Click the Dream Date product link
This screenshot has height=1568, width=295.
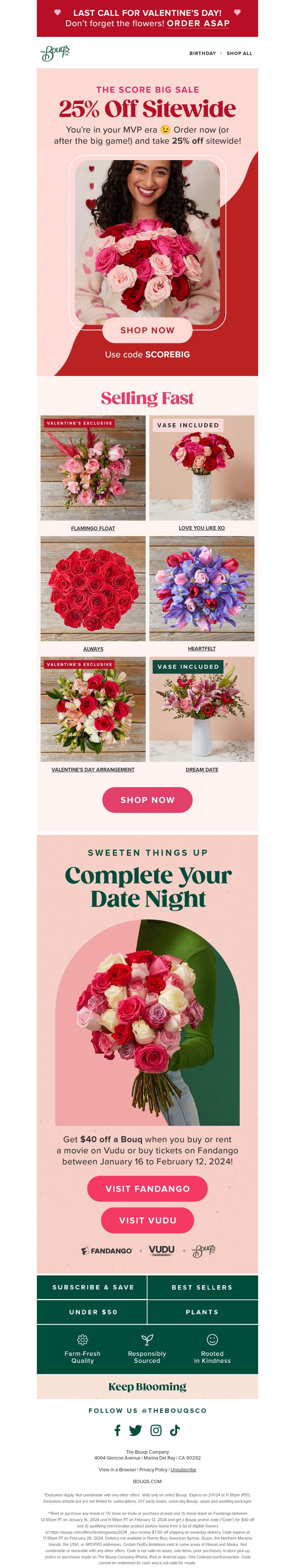click(x=202, y=769)
